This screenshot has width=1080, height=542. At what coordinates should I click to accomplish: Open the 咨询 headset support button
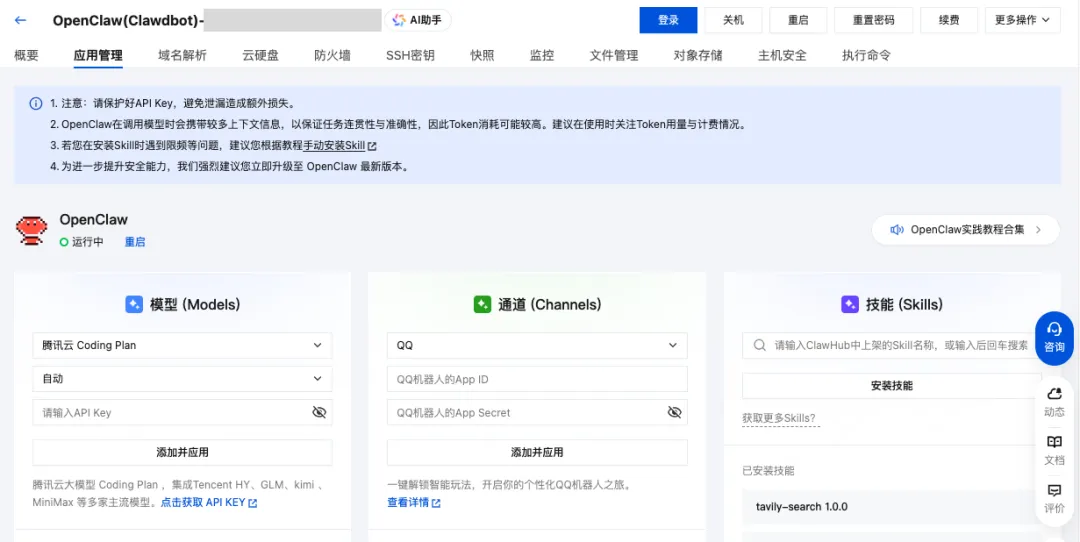pos(1055,337)
